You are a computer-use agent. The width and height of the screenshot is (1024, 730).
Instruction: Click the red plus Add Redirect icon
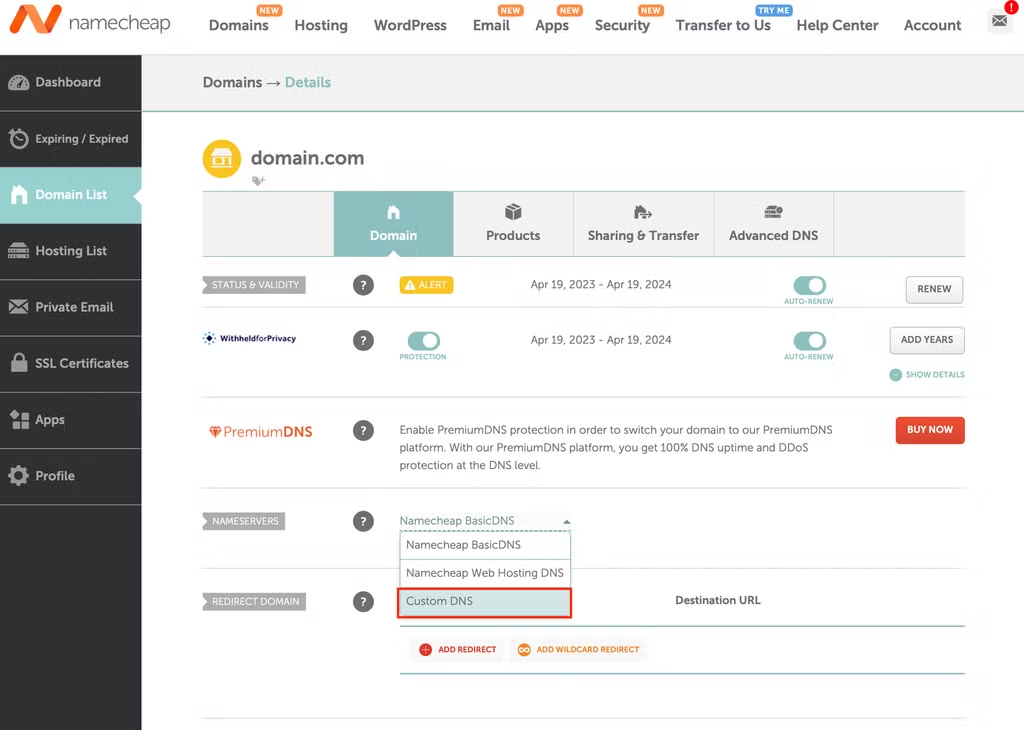click(425, 650)
